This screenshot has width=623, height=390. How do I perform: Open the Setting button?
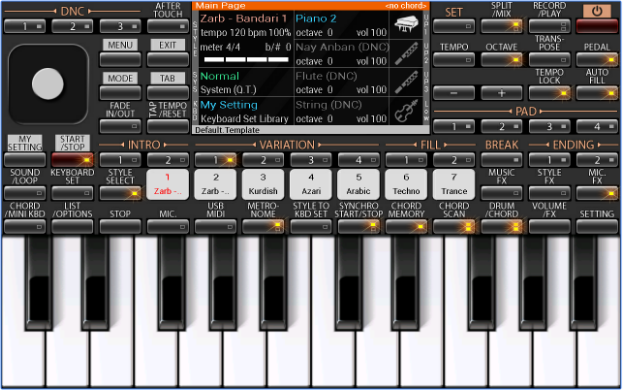(597, 227)
